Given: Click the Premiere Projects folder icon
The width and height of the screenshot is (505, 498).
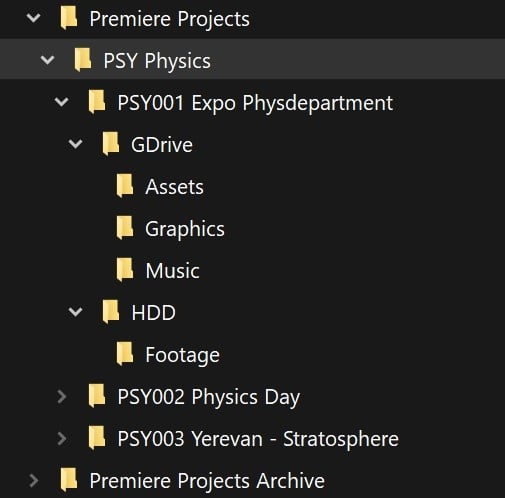Looking at the screenshot, I should coord(69,19).
